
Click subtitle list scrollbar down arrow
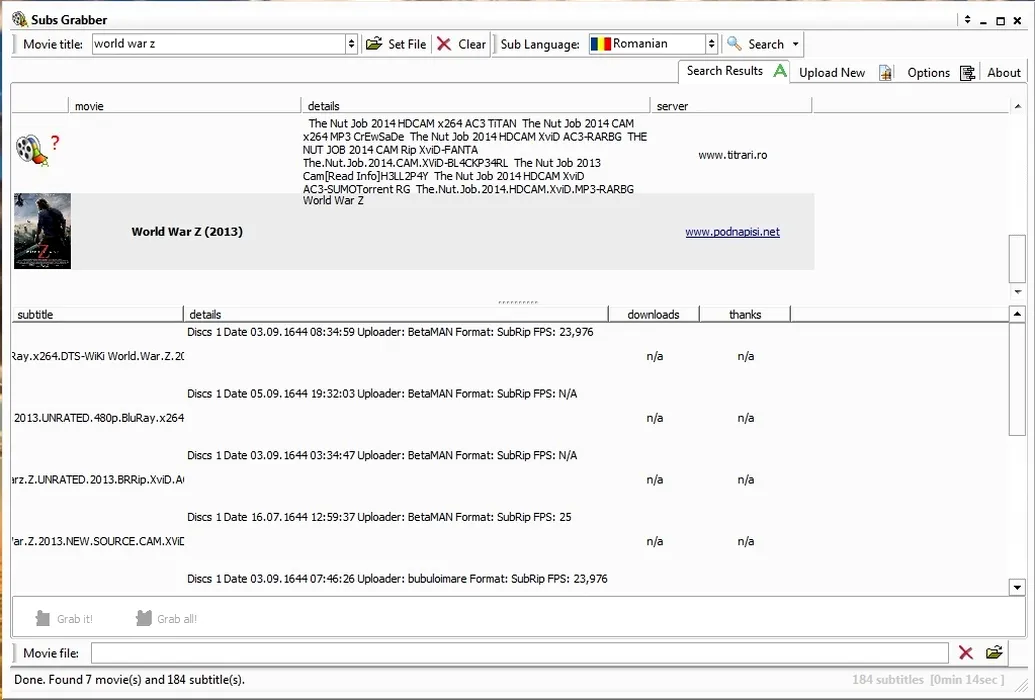[1017, 587]
